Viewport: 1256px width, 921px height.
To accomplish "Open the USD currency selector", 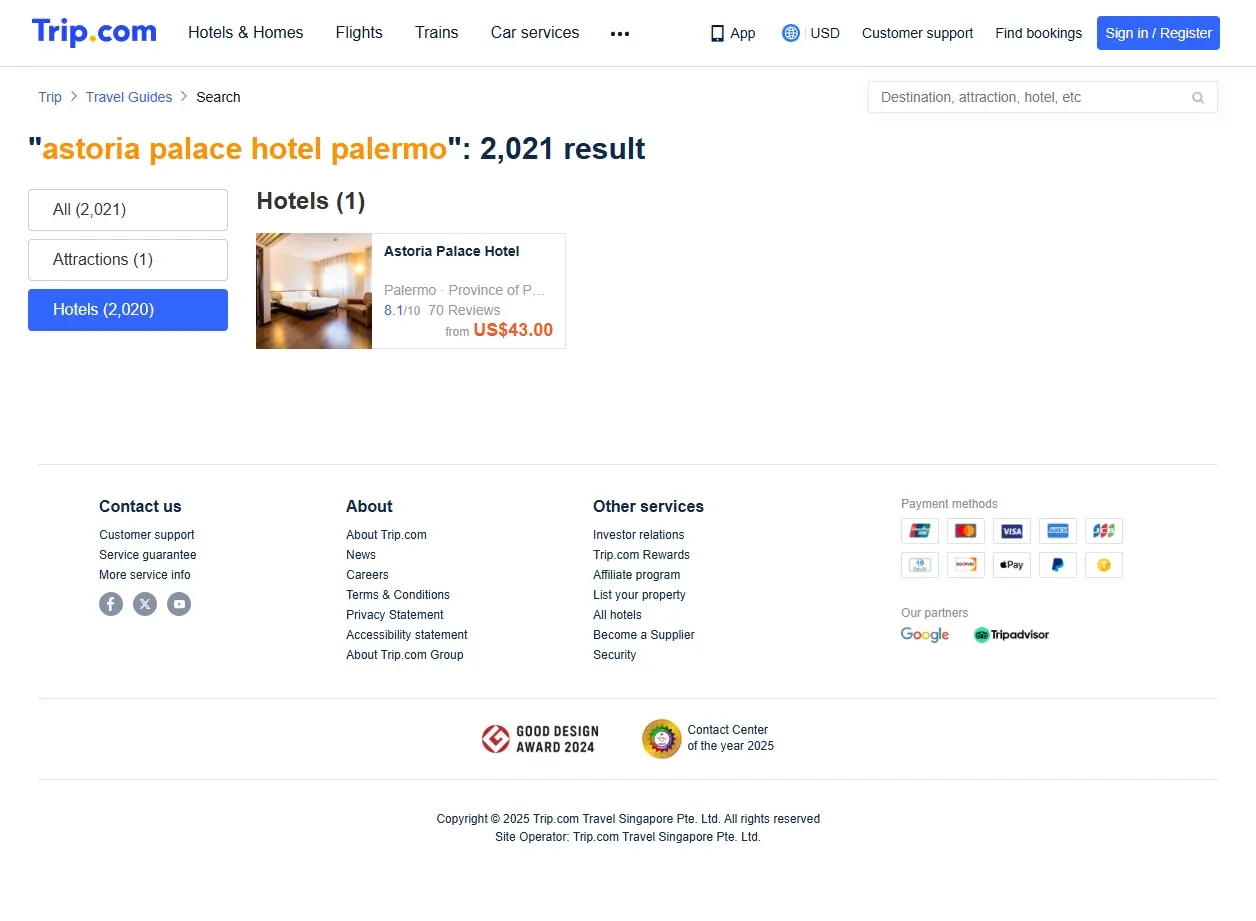I will [x=825, y=33].
